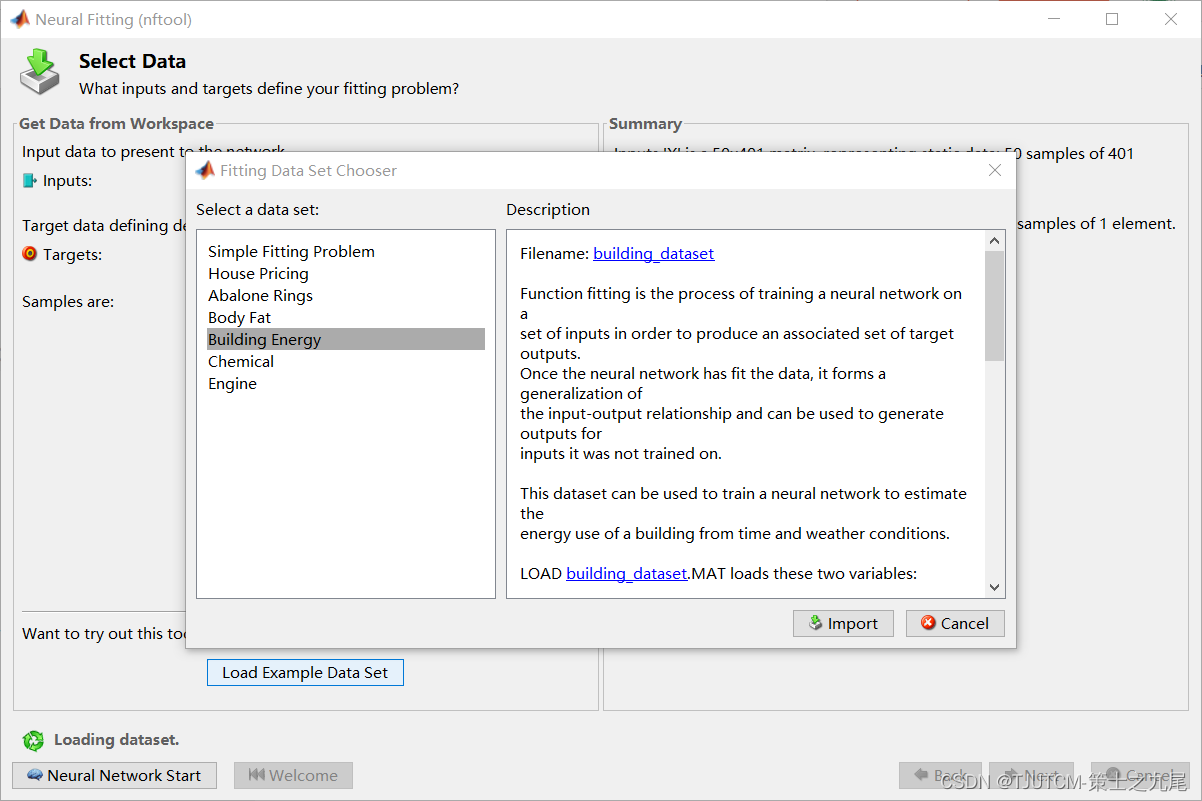Click the description scrollbar up arrow
The width and height of the screenshot is (1202, 801).
click(994, 241)
